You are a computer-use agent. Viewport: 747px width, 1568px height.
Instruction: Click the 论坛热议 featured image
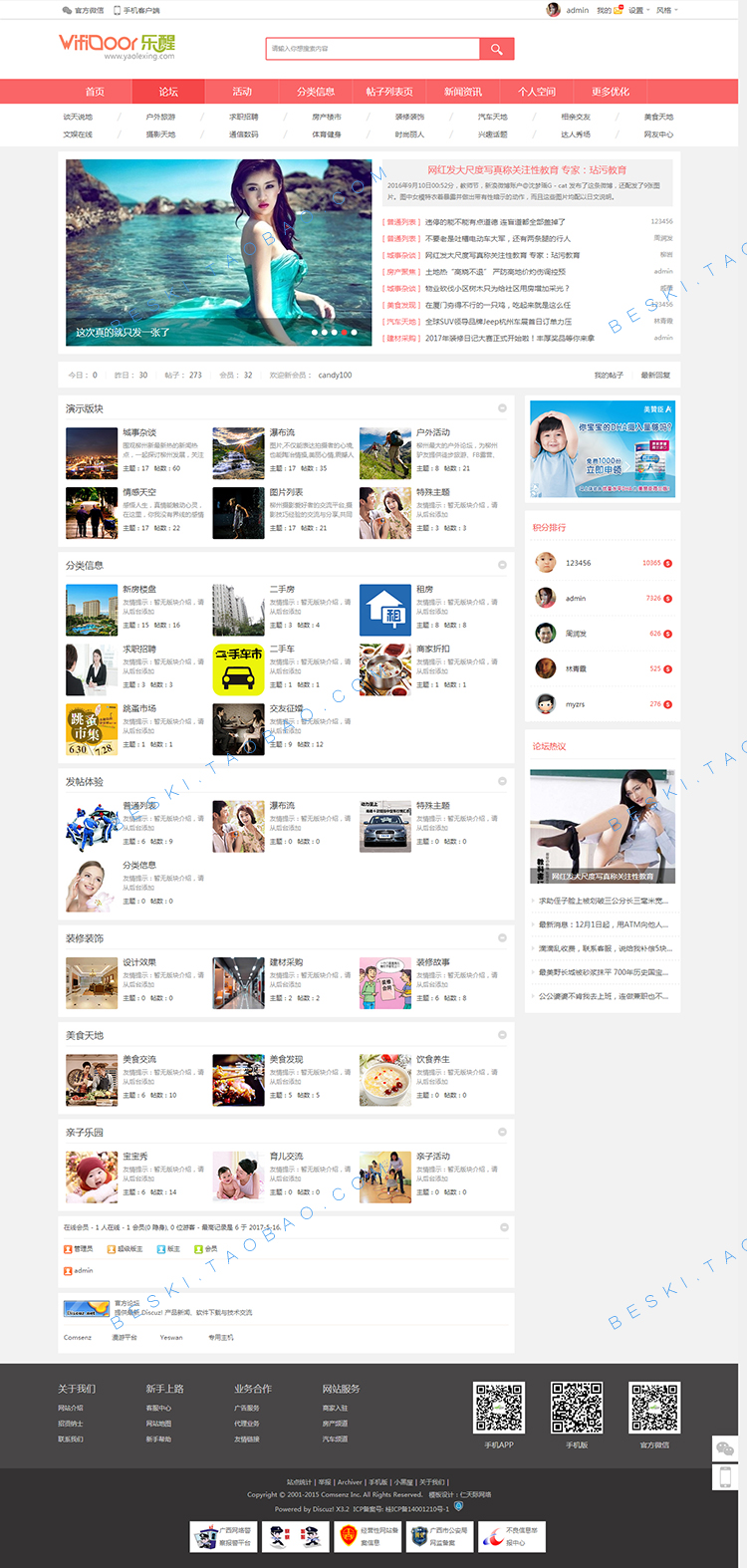603,827
